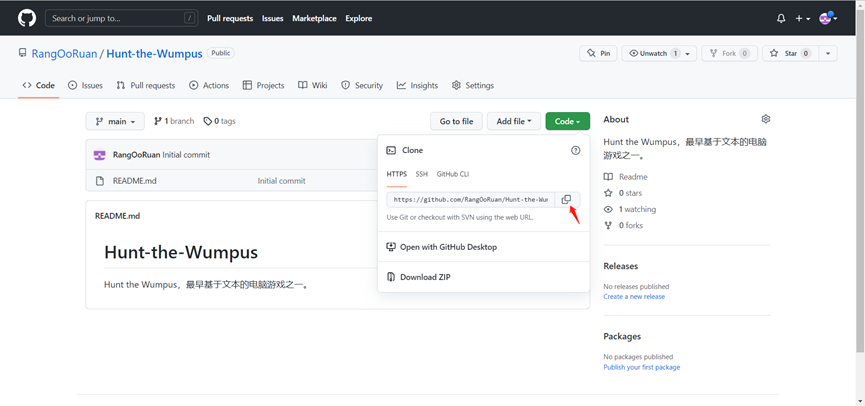Copy the HTTPS clone URL

(x=566, y=200)
